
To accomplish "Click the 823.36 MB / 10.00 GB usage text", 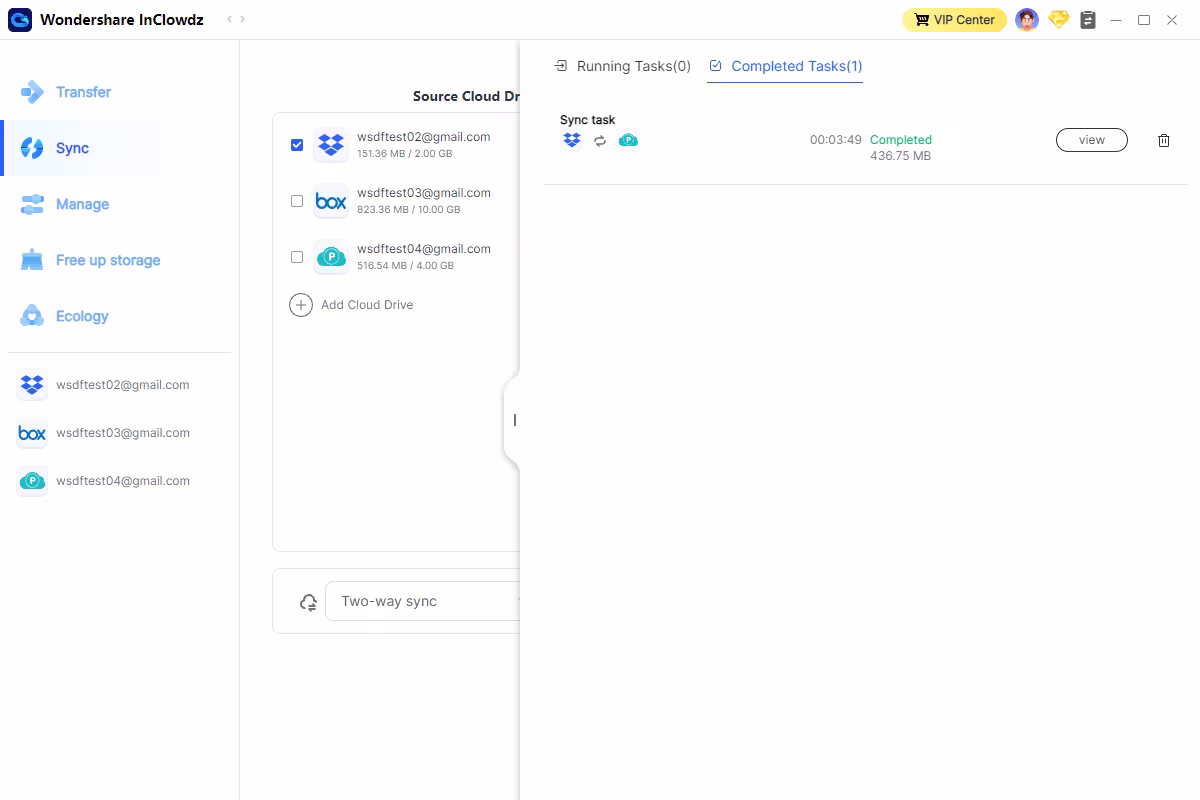I will 408,210.
